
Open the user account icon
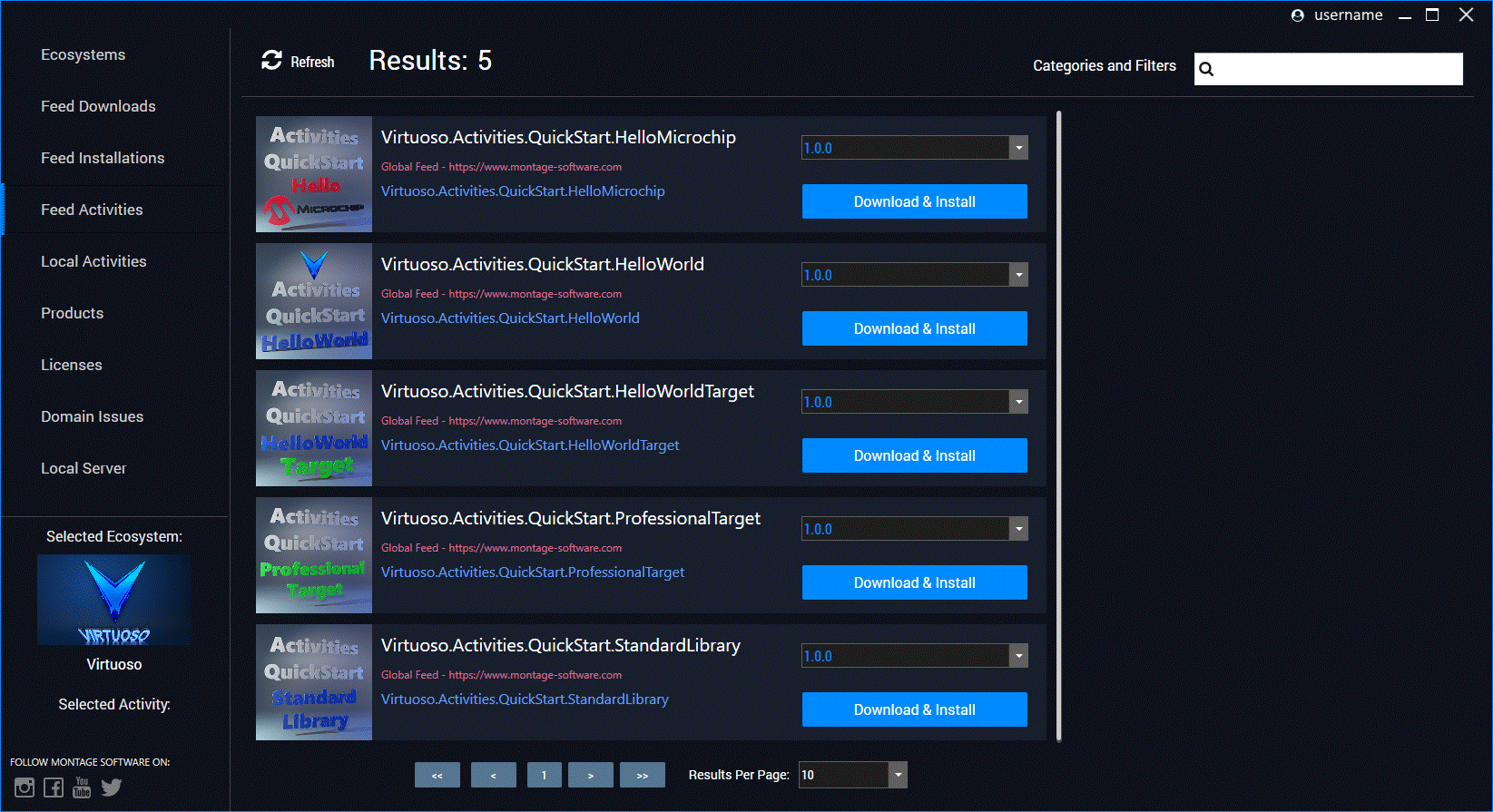coord(1298,15)
